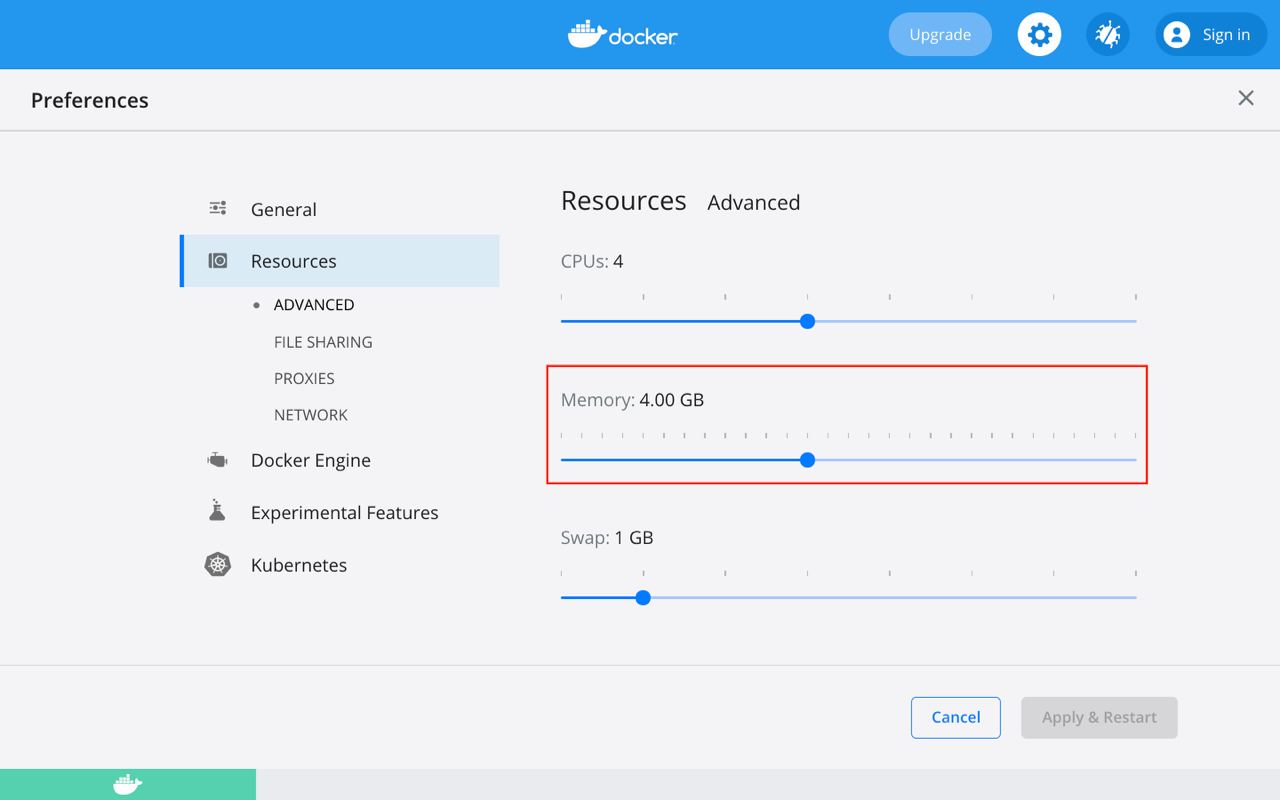The width and height of the screenshot is (1280, 800).
Task: Click the Resources heading
Action: pyautogui.click(x=624, y=201)
